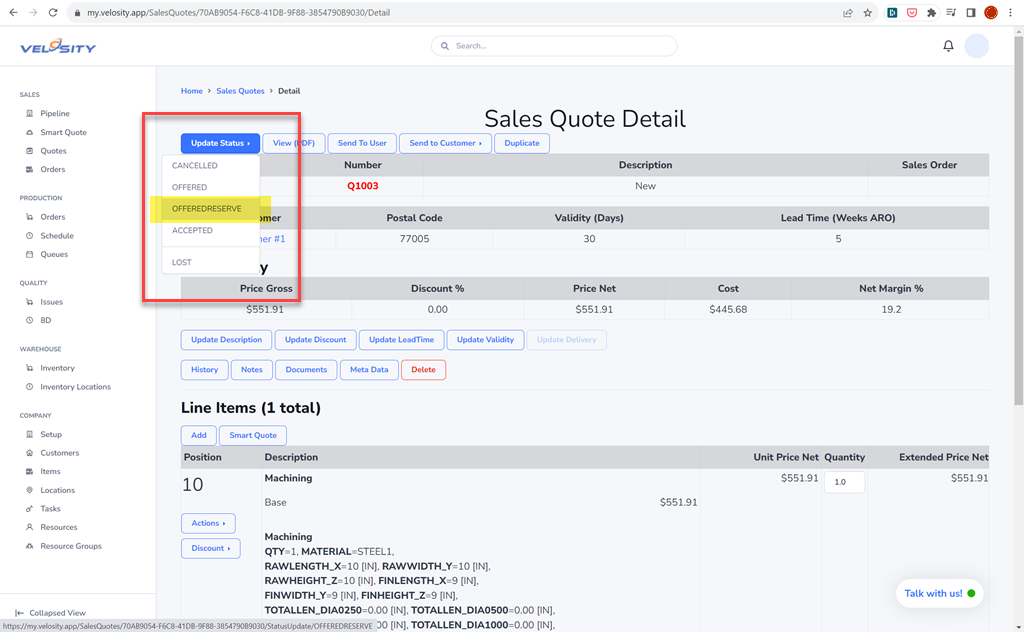Click the Quantity input field

coord(843,482)
